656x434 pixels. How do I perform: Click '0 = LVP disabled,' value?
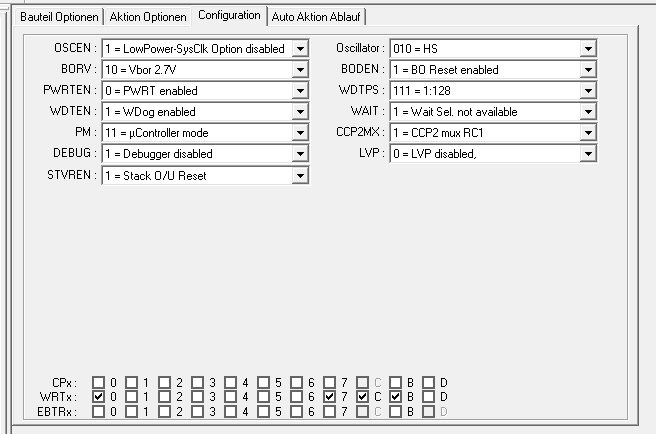435,154
